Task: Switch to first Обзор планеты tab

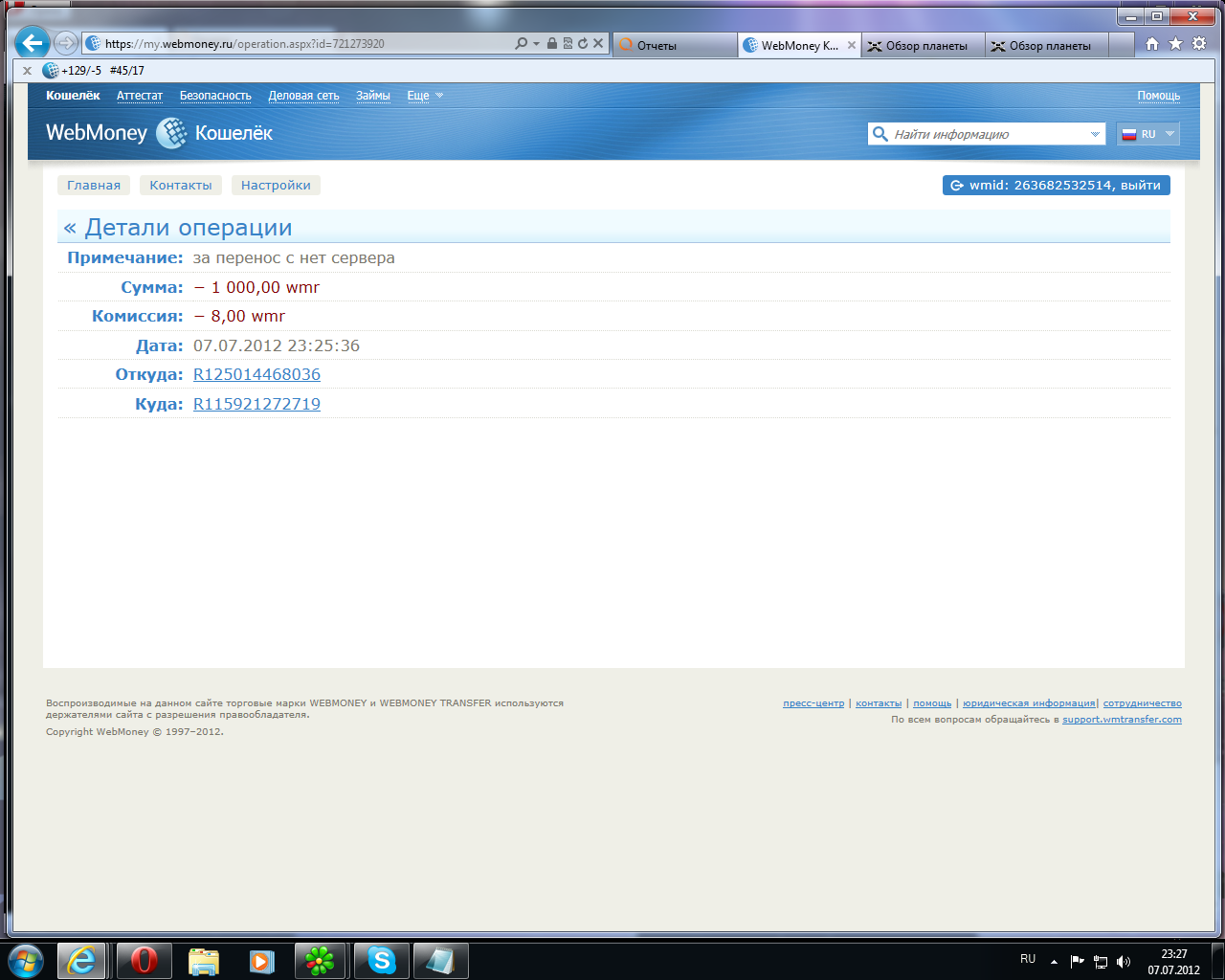Action: tap(924, 45)
